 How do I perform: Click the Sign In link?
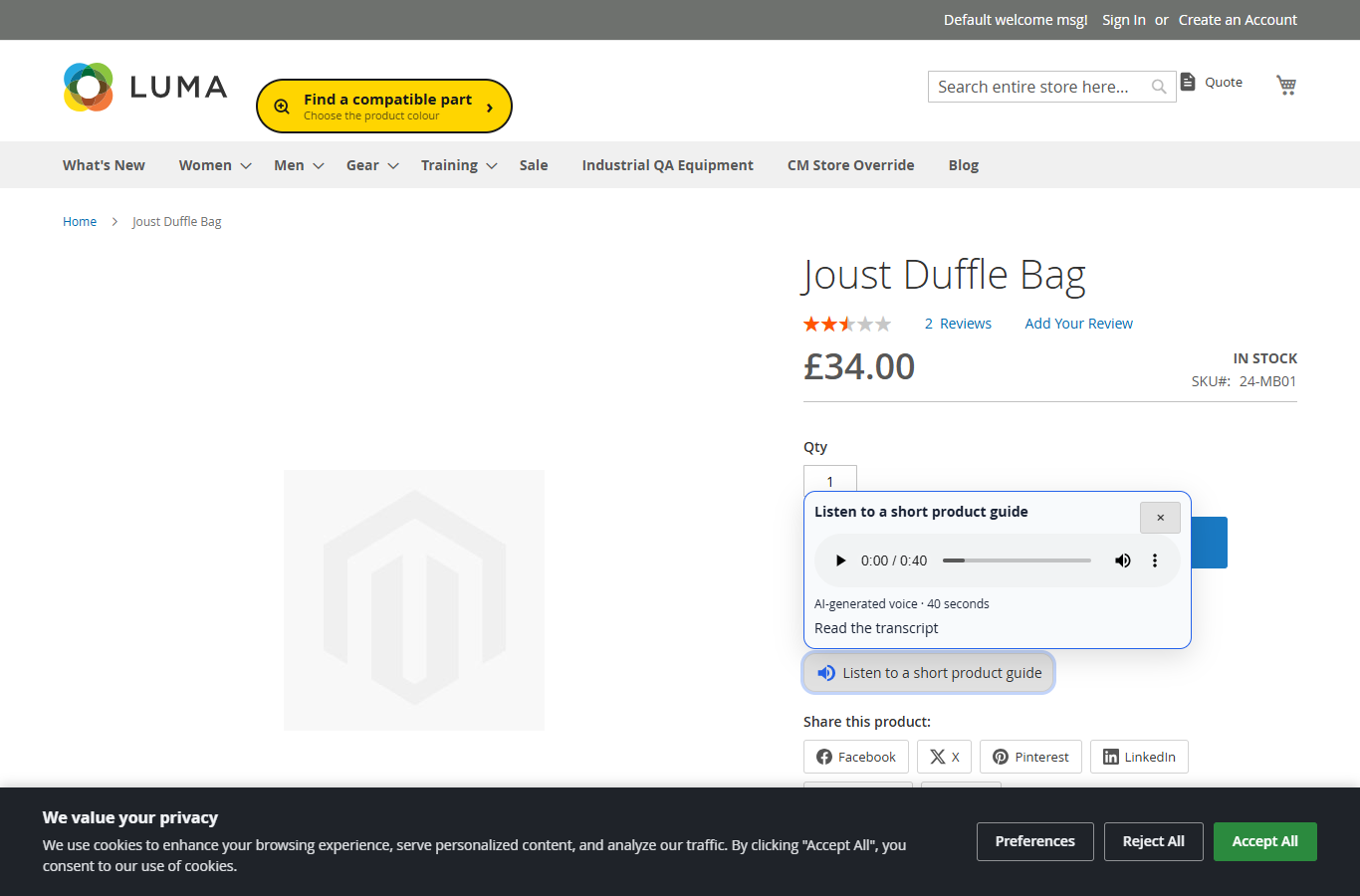coord(1124,20)
